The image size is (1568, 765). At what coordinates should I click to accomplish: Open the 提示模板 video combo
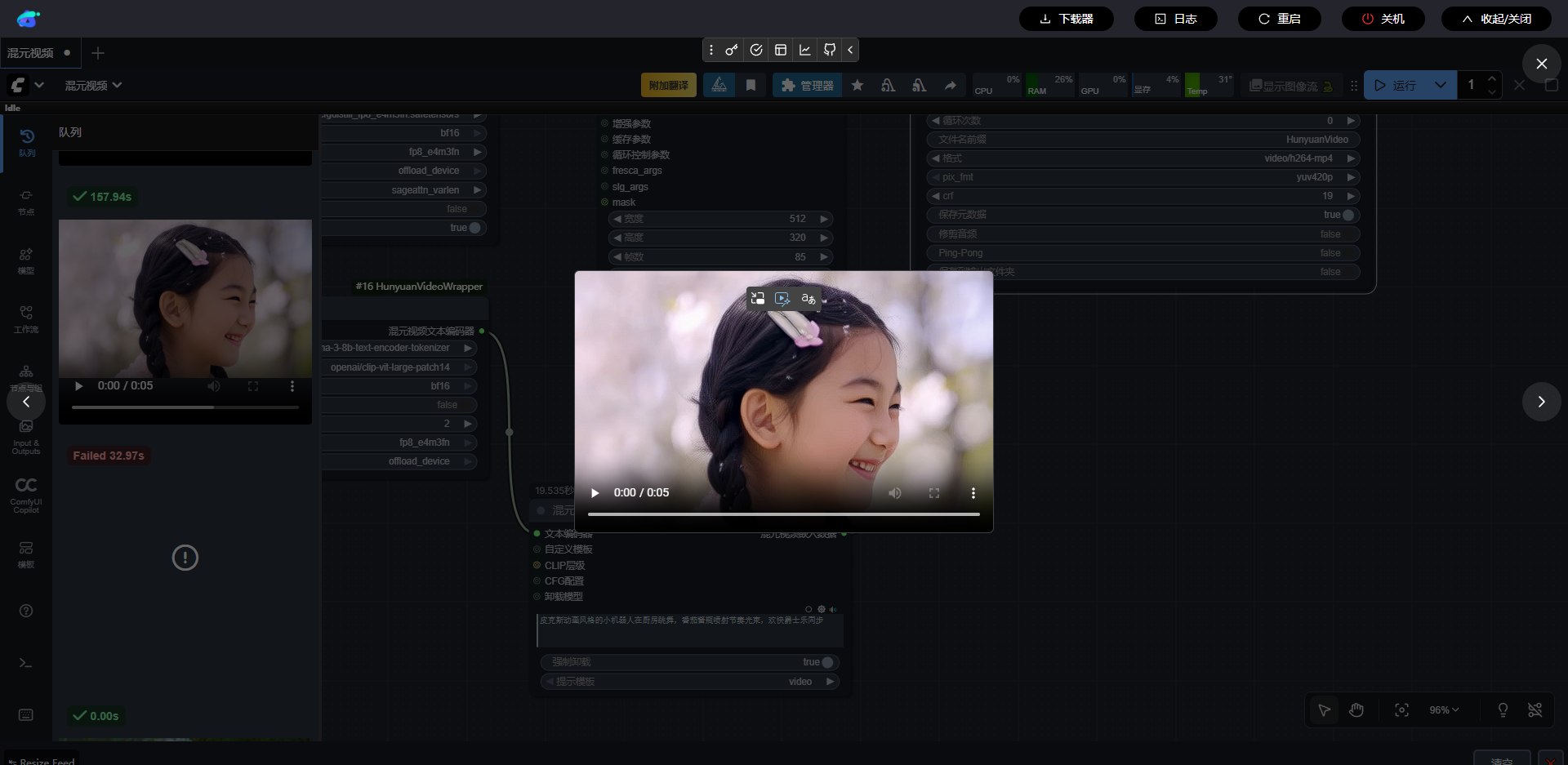690,682
